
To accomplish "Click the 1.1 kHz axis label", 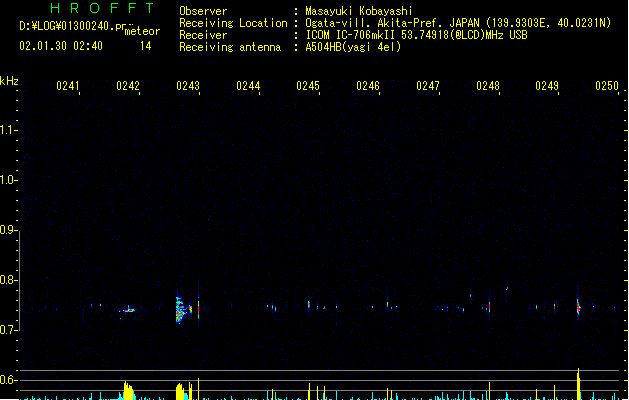I will point(8,130).
